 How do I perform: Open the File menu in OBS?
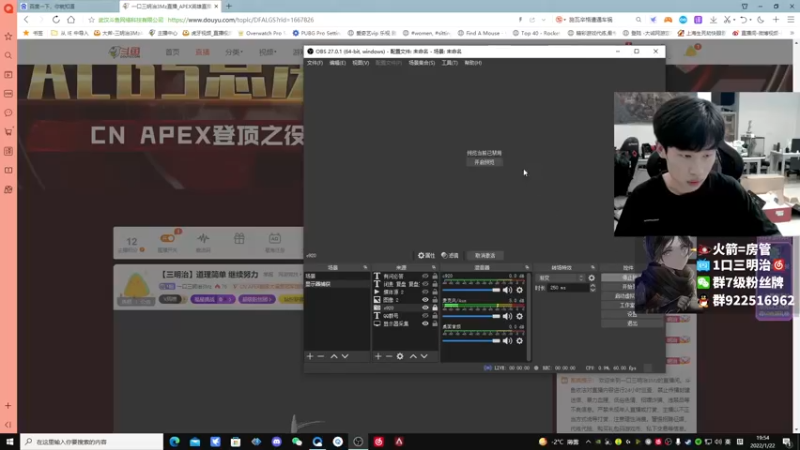(x=315, y=63)
